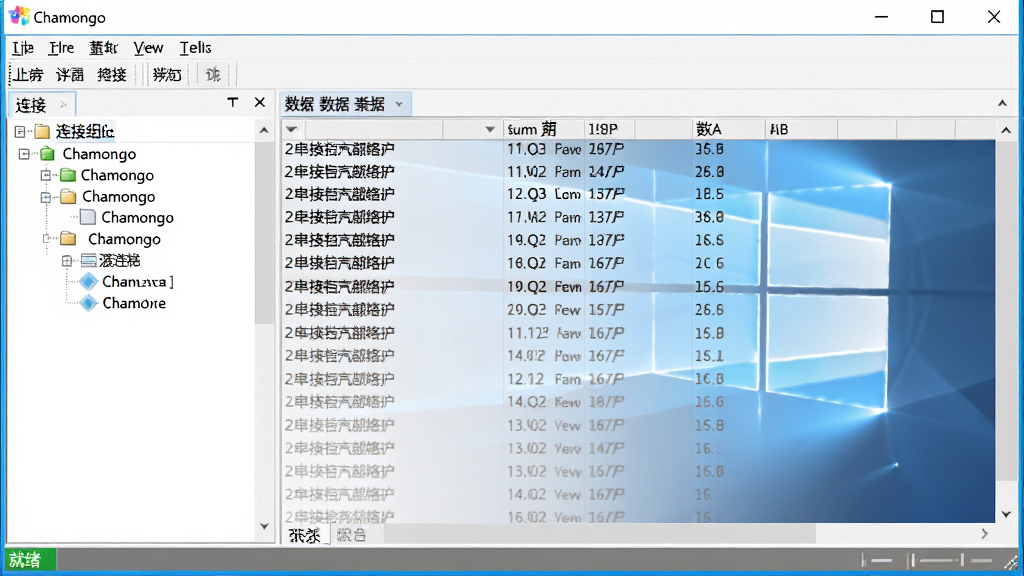This screenshot has width=1024, height=576.
Task: Select the 连接 tab in left panel
Action: click(x=42, y=104)
